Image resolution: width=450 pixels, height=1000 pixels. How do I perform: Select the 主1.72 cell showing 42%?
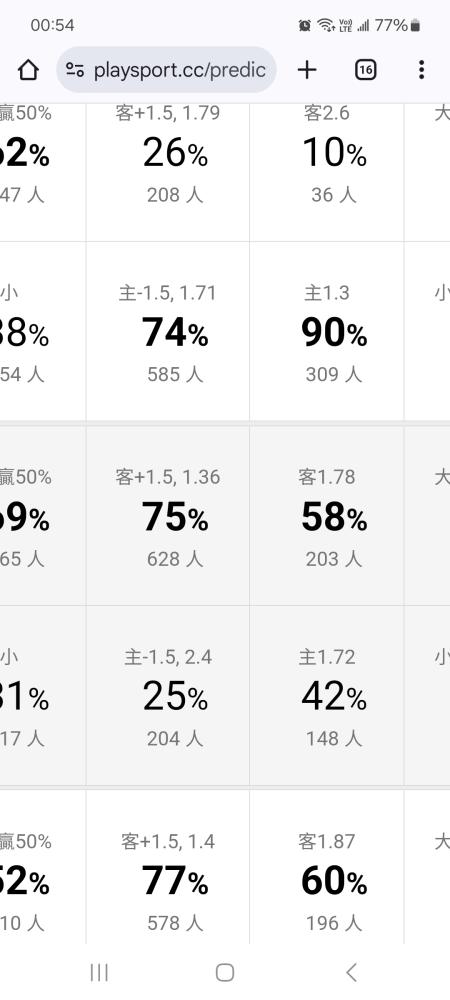(x=326, y=696)
